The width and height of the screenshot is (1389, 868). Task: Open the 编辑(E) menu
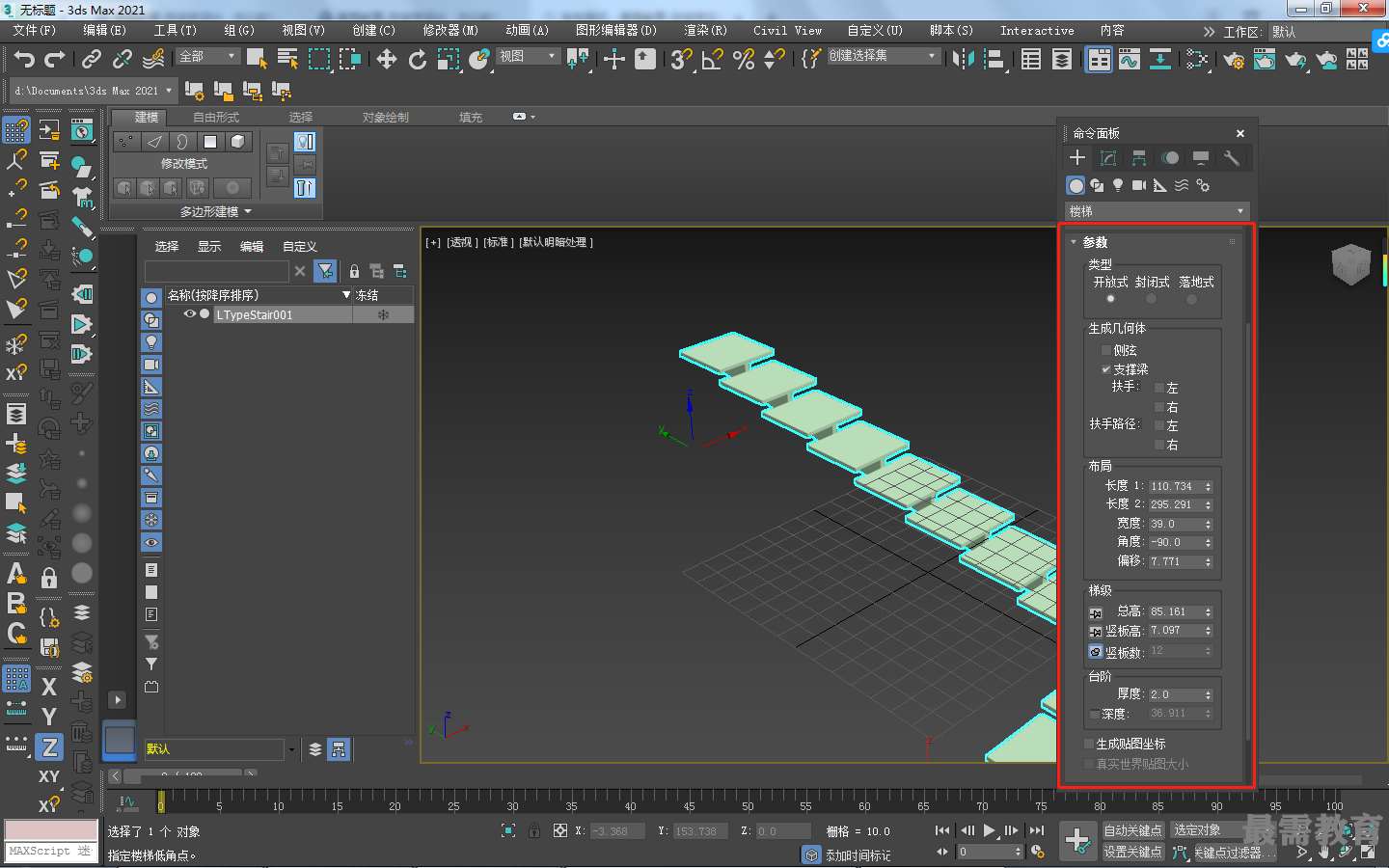coord(104,31)
